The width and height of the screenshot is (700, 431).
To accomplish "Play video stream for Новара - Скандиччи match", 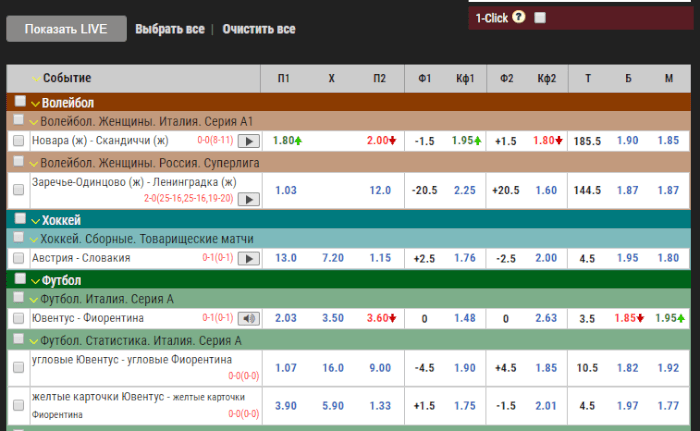I will [247, 141].
